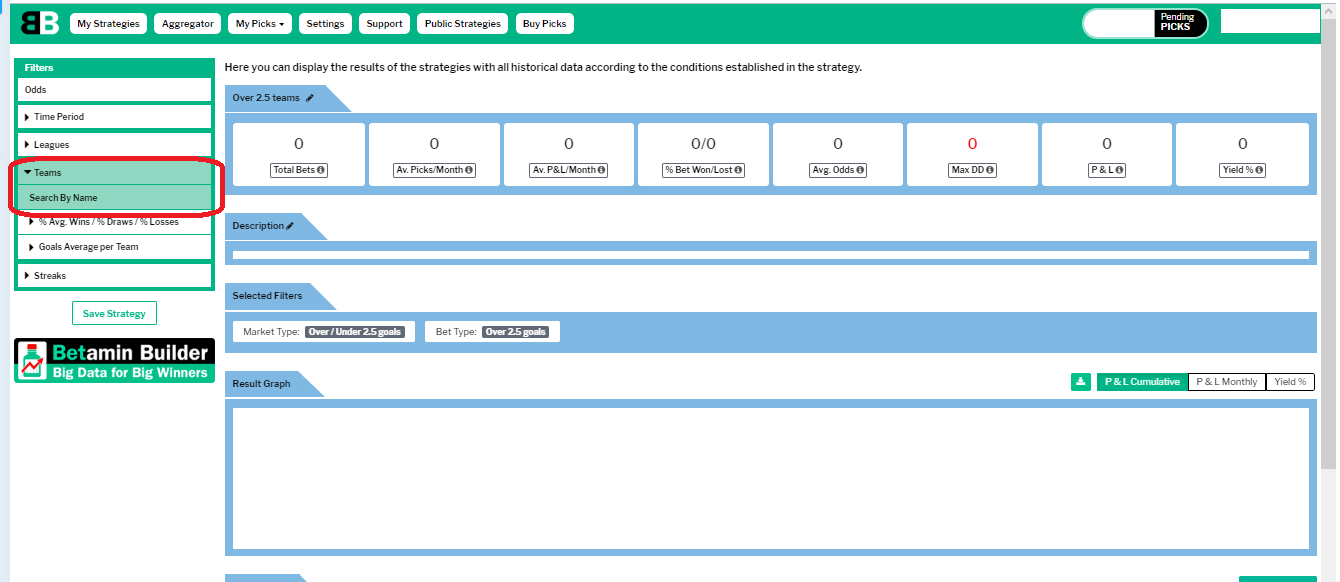
Task: Click the Market Type filter tag
Action: coord(324,331)
